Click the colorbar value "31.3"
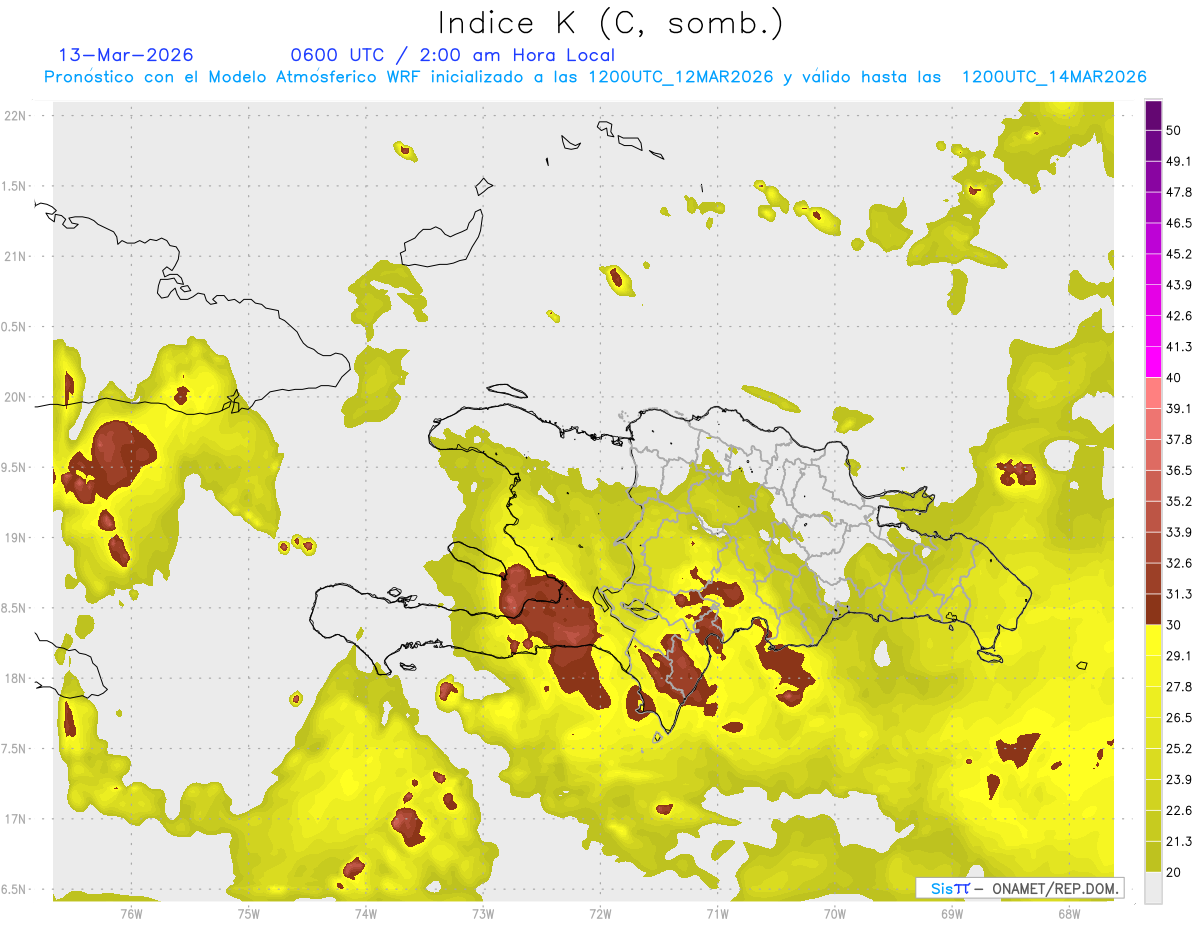 click(x=1179, y=594)
